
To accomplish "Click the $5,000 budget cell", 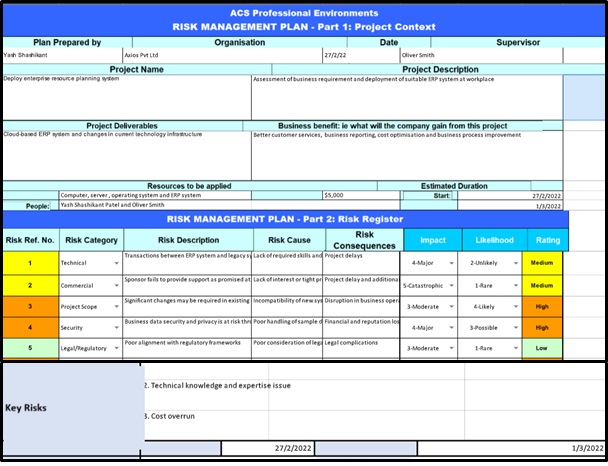I will [x=361, y=195].
